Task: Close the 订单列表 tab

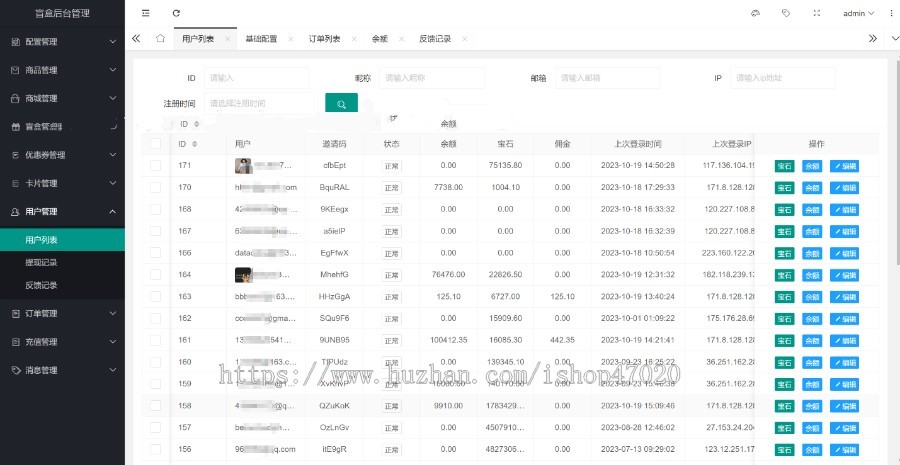Action: [354, 39]
